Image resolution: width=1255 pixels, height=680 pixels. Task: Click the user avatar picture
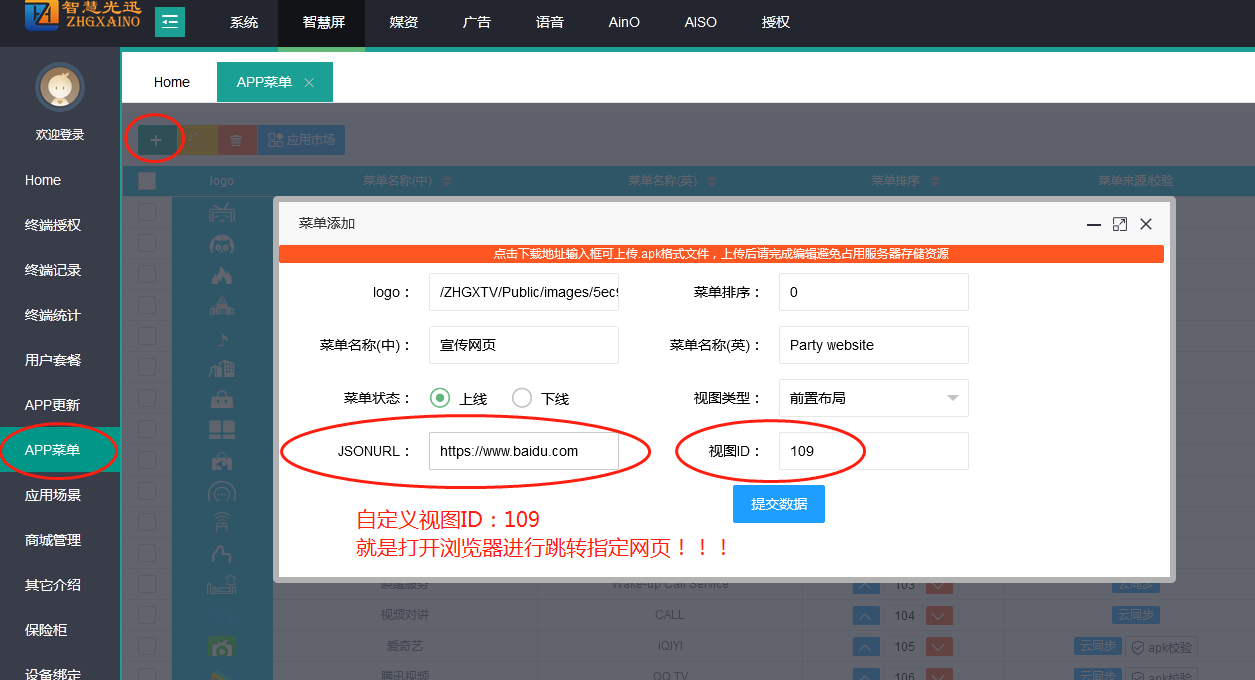(60, 87)
